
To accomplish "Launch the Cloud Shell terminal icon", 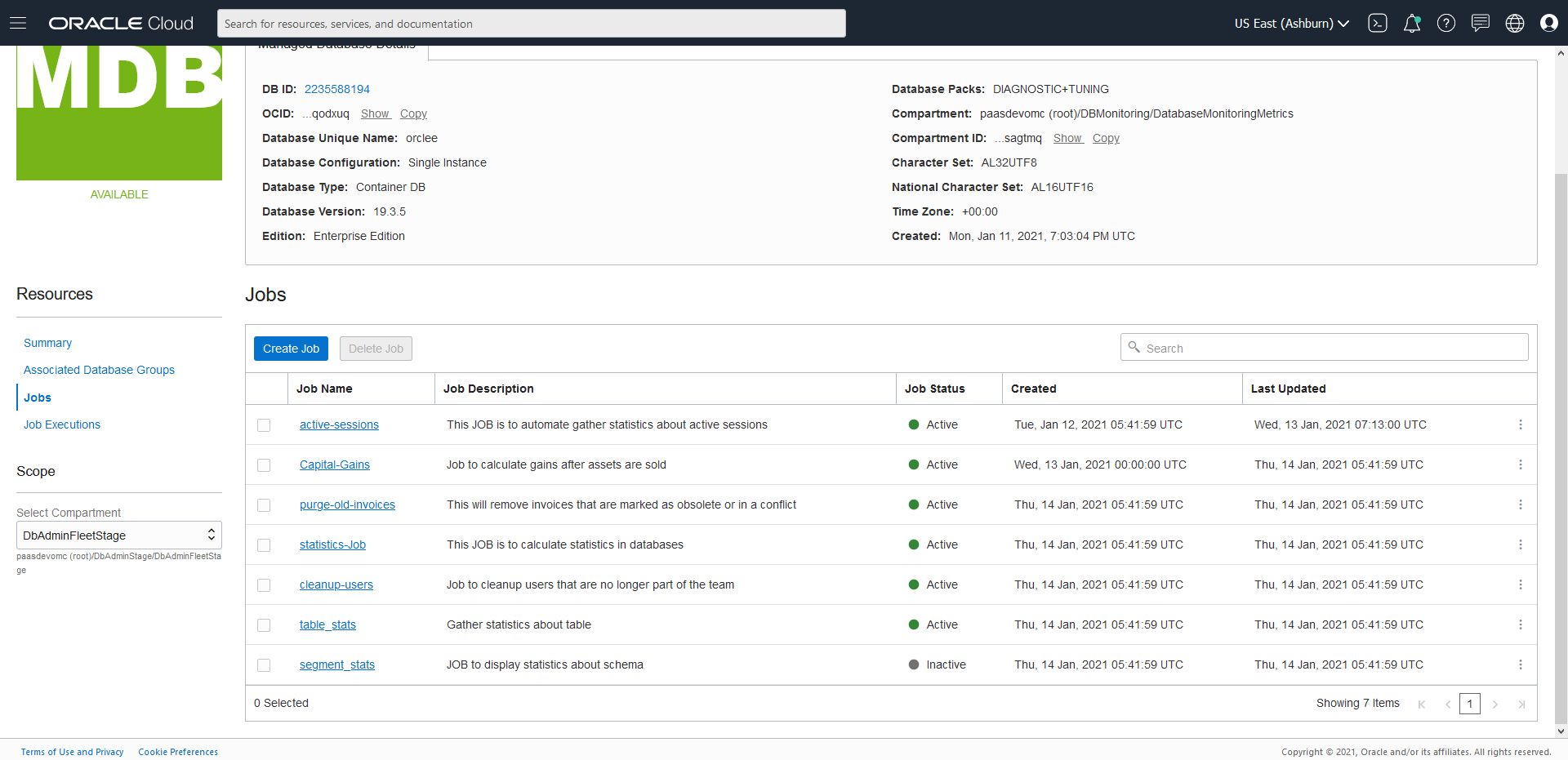I will [1378, 23].
